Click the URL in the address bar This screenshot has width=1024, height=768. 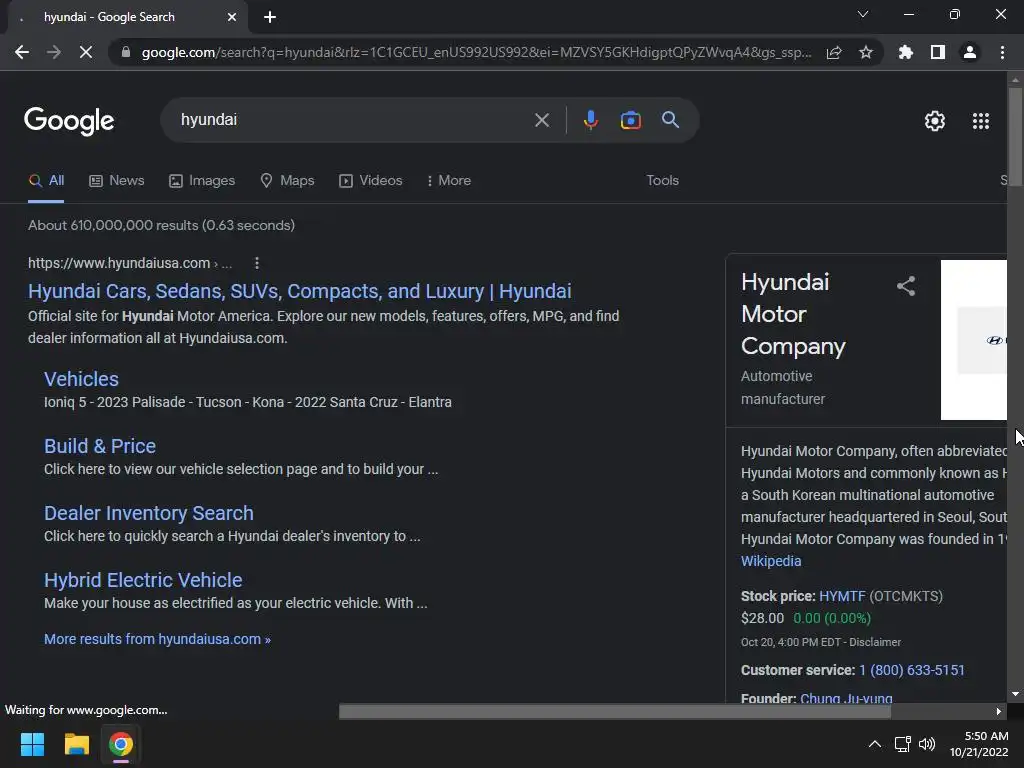click(x=476, y=52)
